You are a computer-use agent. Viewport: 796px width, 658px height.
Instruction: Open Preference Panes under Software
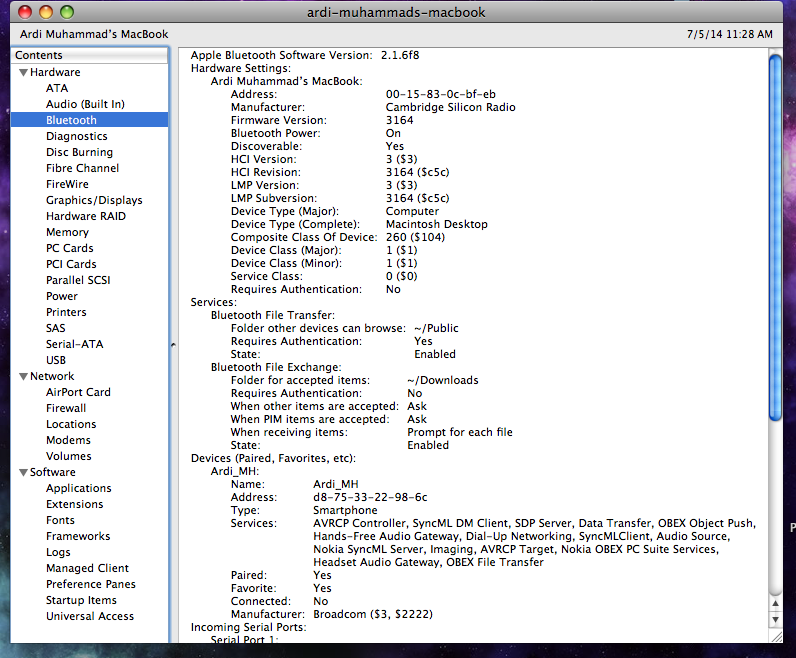point(90,584)
